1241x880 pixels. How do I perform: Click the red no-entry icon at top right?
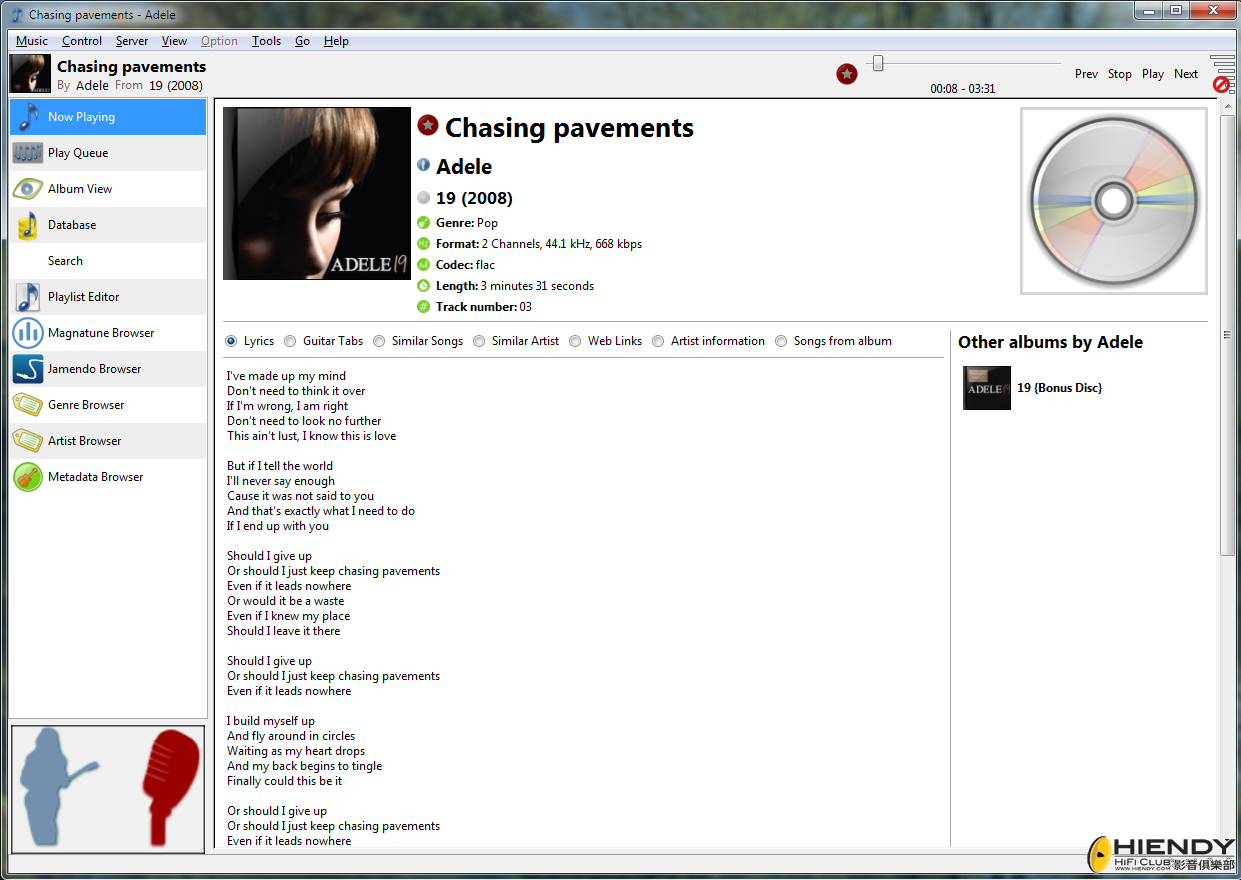1221,85
